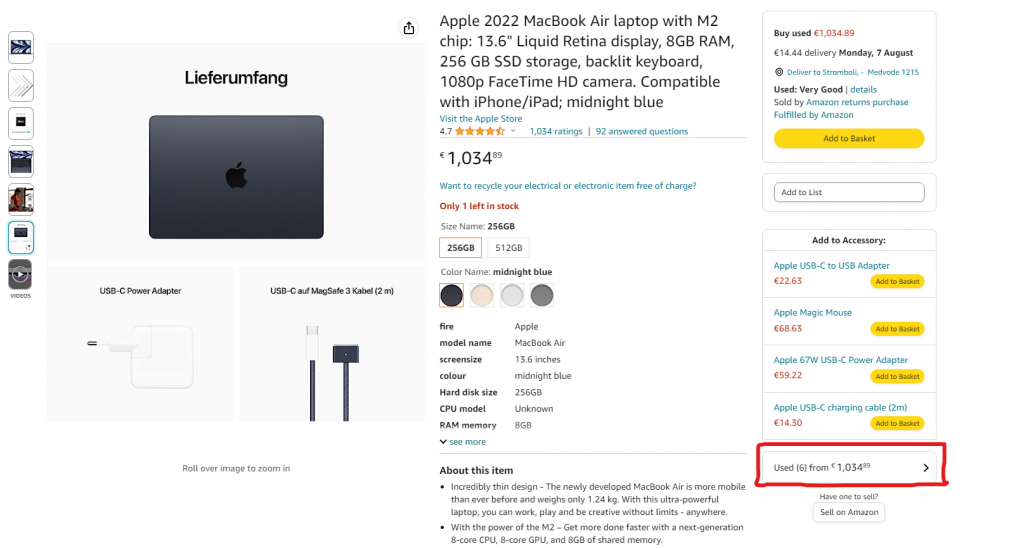The width and height of the screenshot is (1024, 548).
Task: Open the arrow beside Used (6) offers
Action: tap(926, 468)
